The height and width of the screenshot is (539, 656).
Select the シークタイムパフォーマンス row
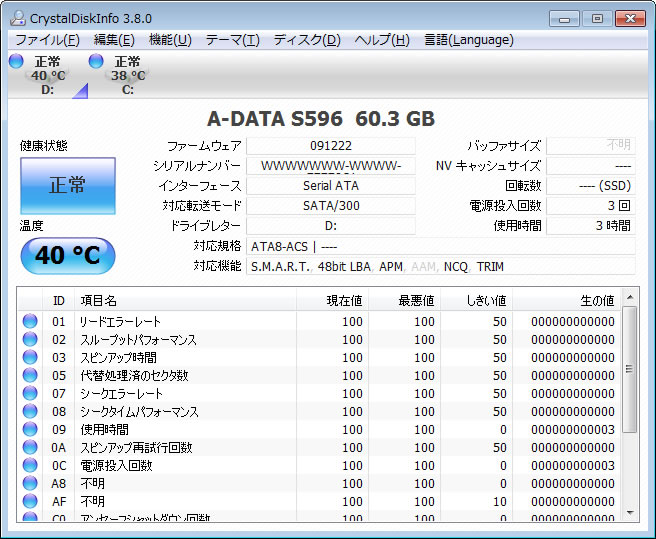(x=320, y=411)
